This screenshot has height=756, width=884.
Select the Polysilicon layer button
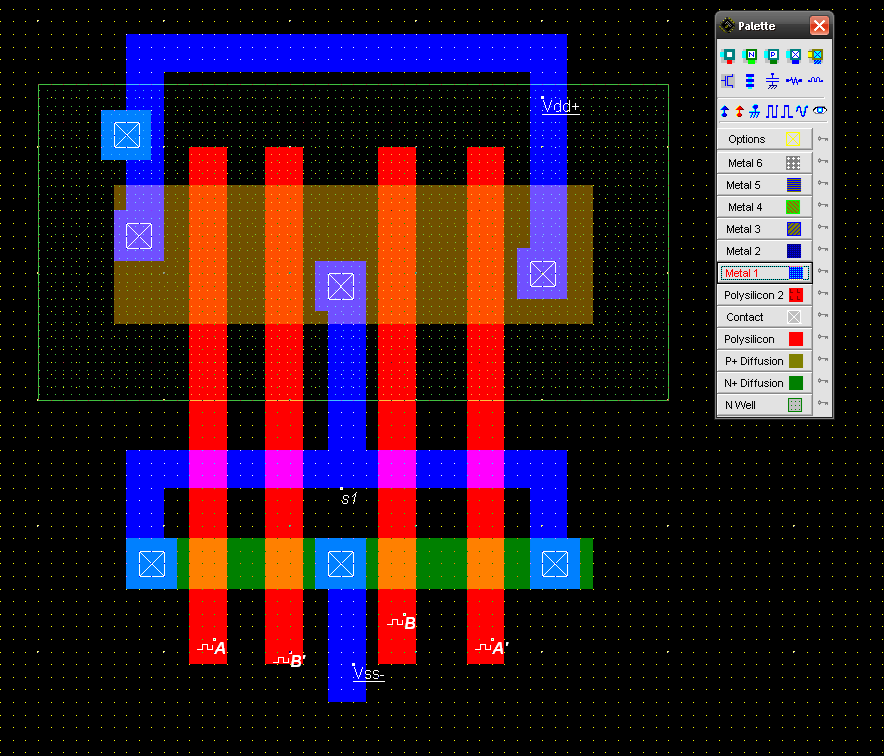click(x=764, y=339)
